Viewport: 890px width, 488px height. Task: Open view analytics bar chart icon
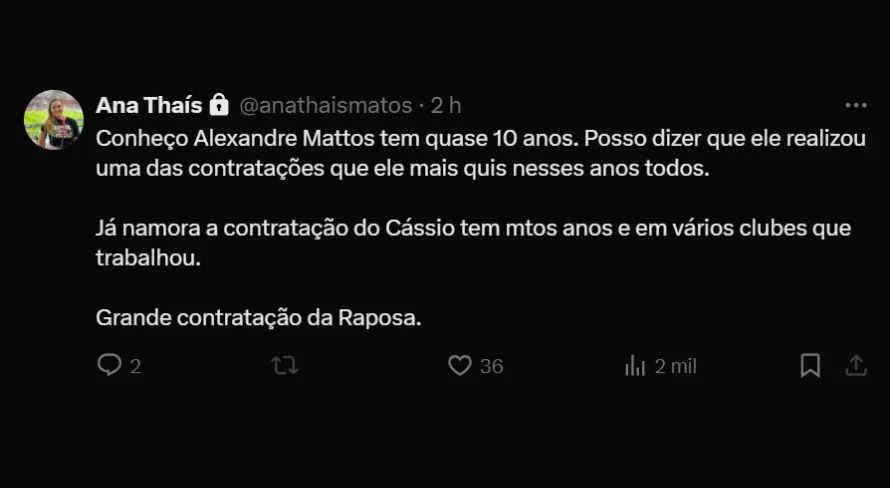tap(635, 366)
